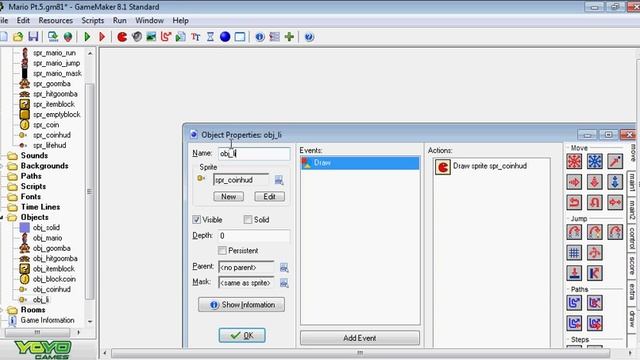
Task: Select the Speed Vertical action icon
Action: pos(595,182)
